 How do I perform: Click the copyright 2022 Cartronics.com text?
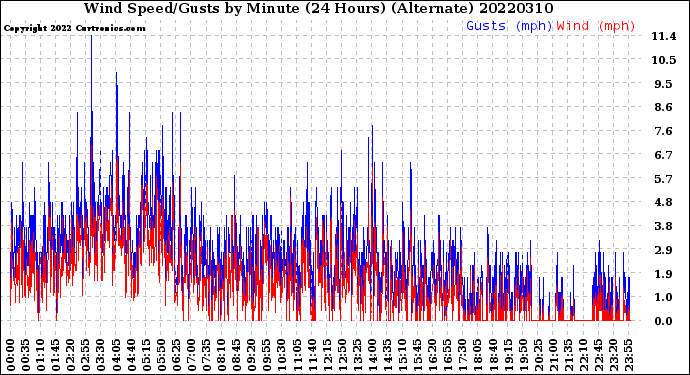pyautogui.click(x=74, y=28)
